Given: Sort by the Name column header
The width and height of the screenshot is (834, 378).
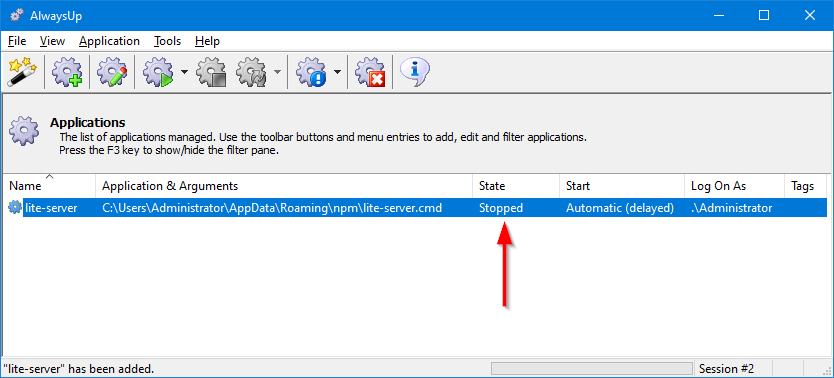Looking at the screenshot, I should 49,186.
